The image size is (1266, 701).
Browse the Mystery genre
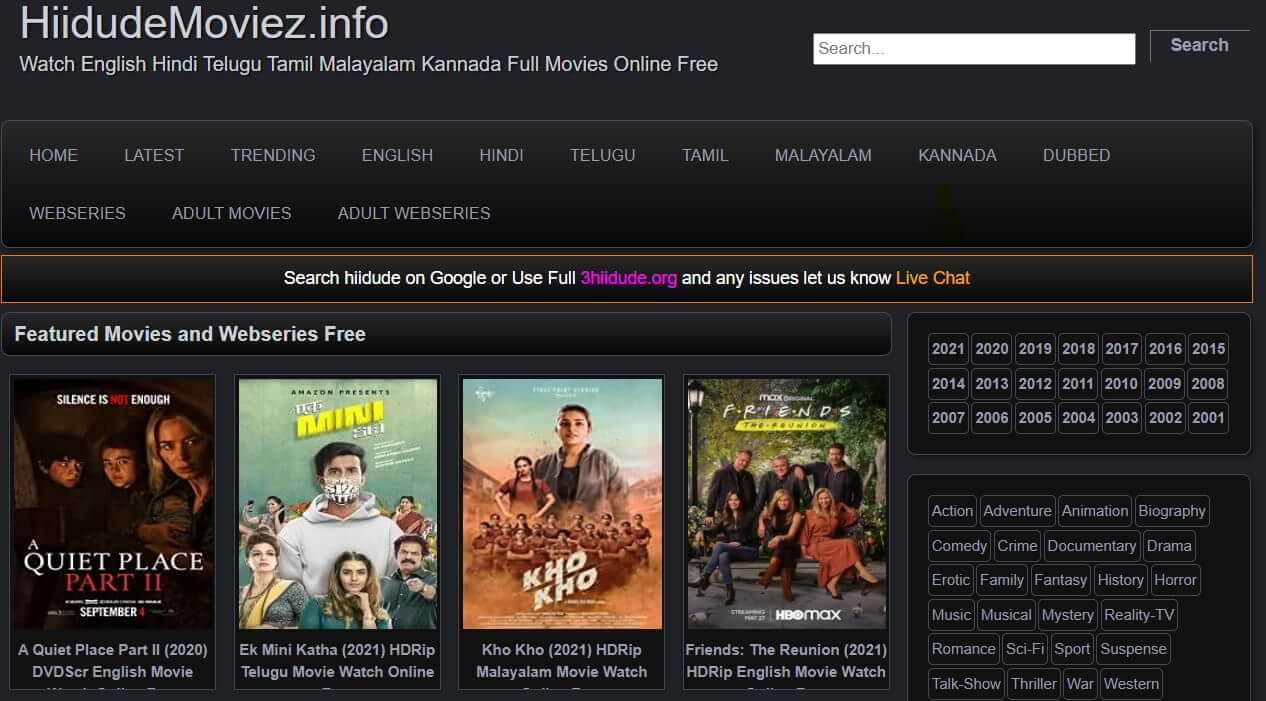[1067, 615]
